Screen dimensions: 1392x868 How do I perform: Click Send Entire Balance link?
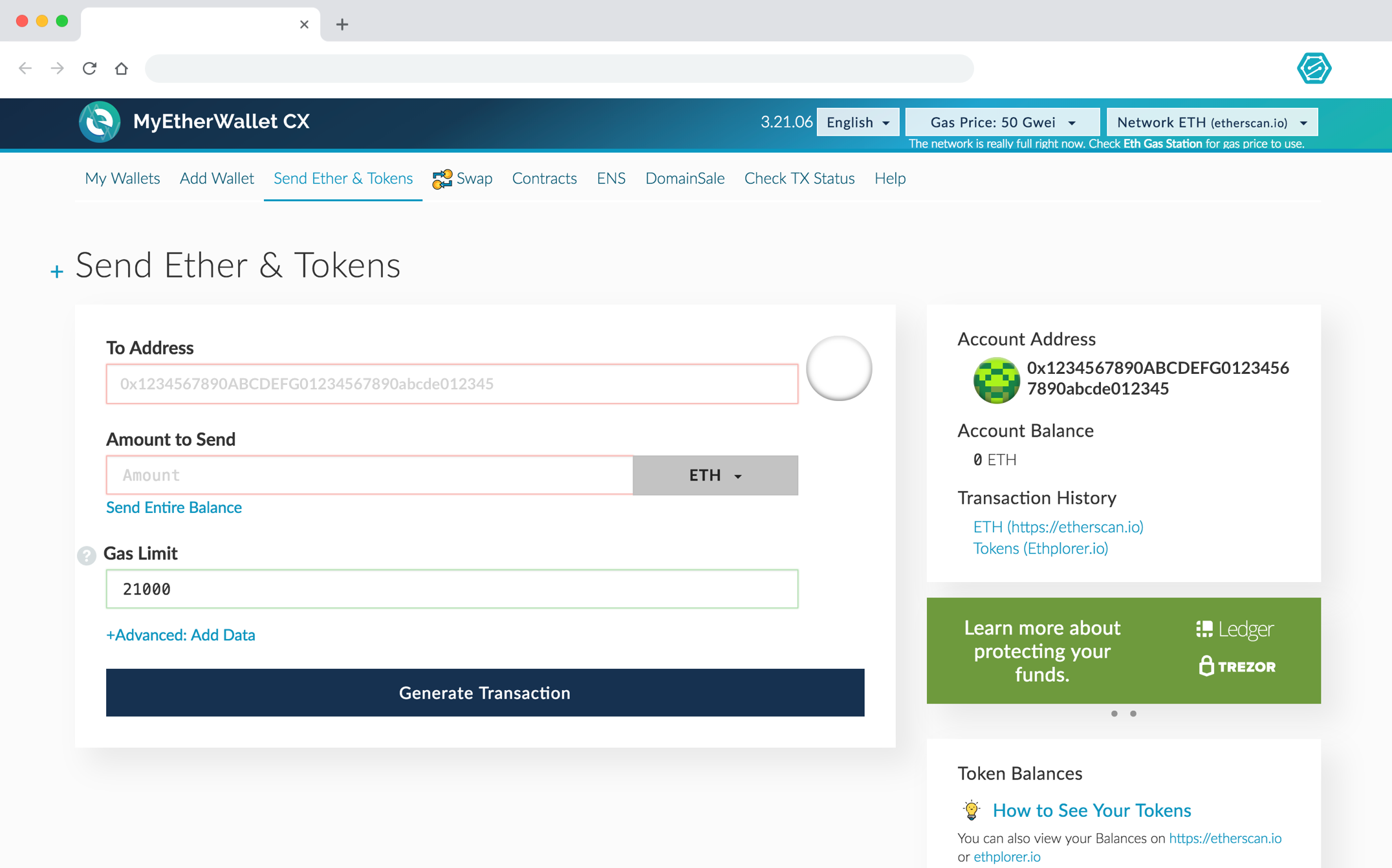point(174,508)
